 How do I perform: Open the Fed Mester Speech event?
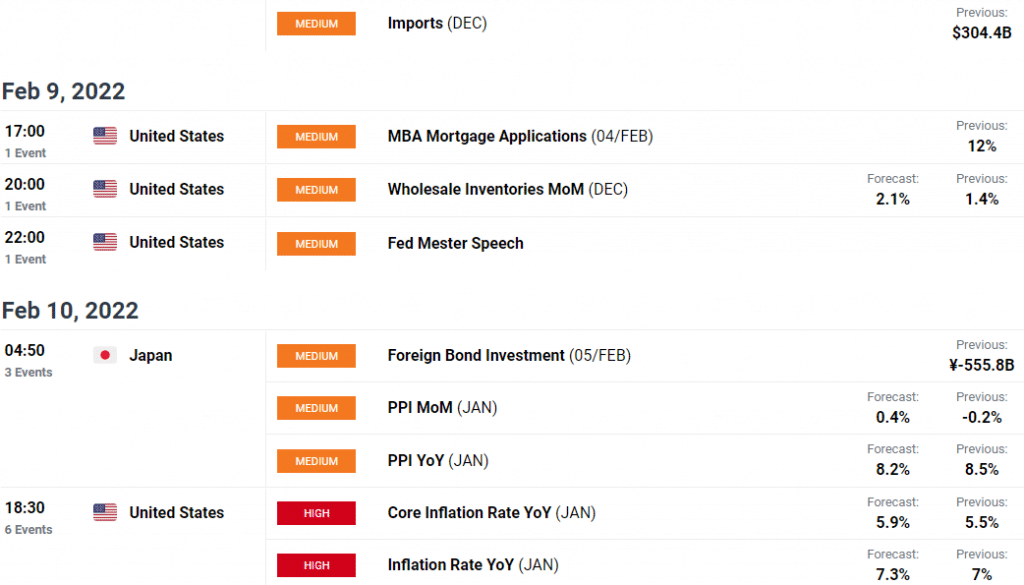pyautogui.click(x=455, y=243)
